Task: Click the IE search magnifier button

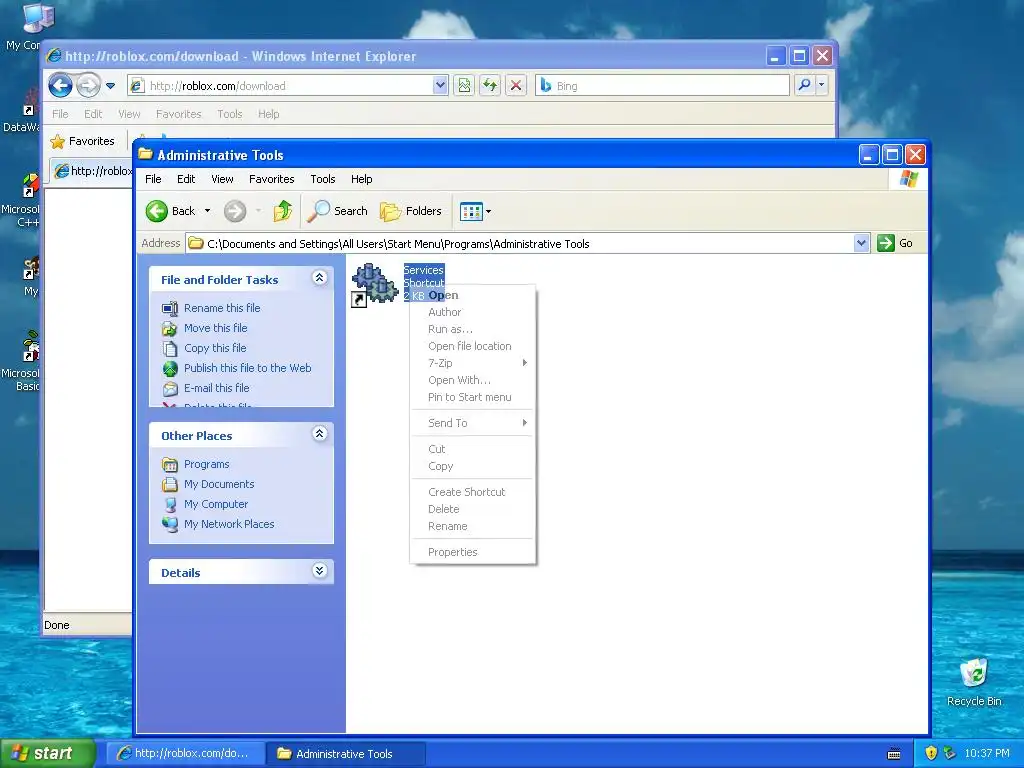Action: tap(805, 86)
